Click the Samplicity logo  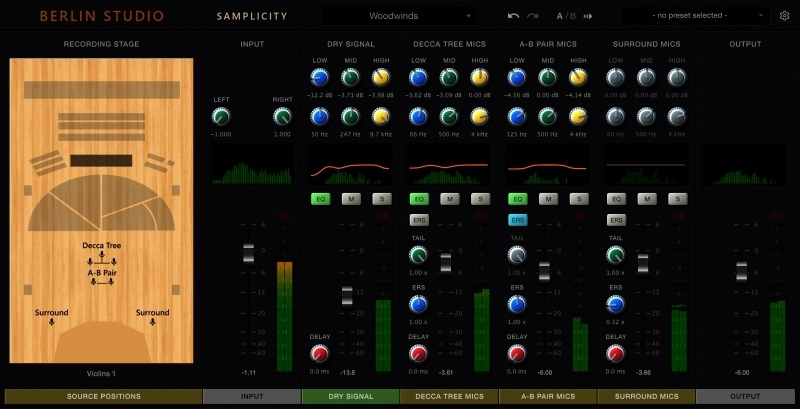[252, 16]
